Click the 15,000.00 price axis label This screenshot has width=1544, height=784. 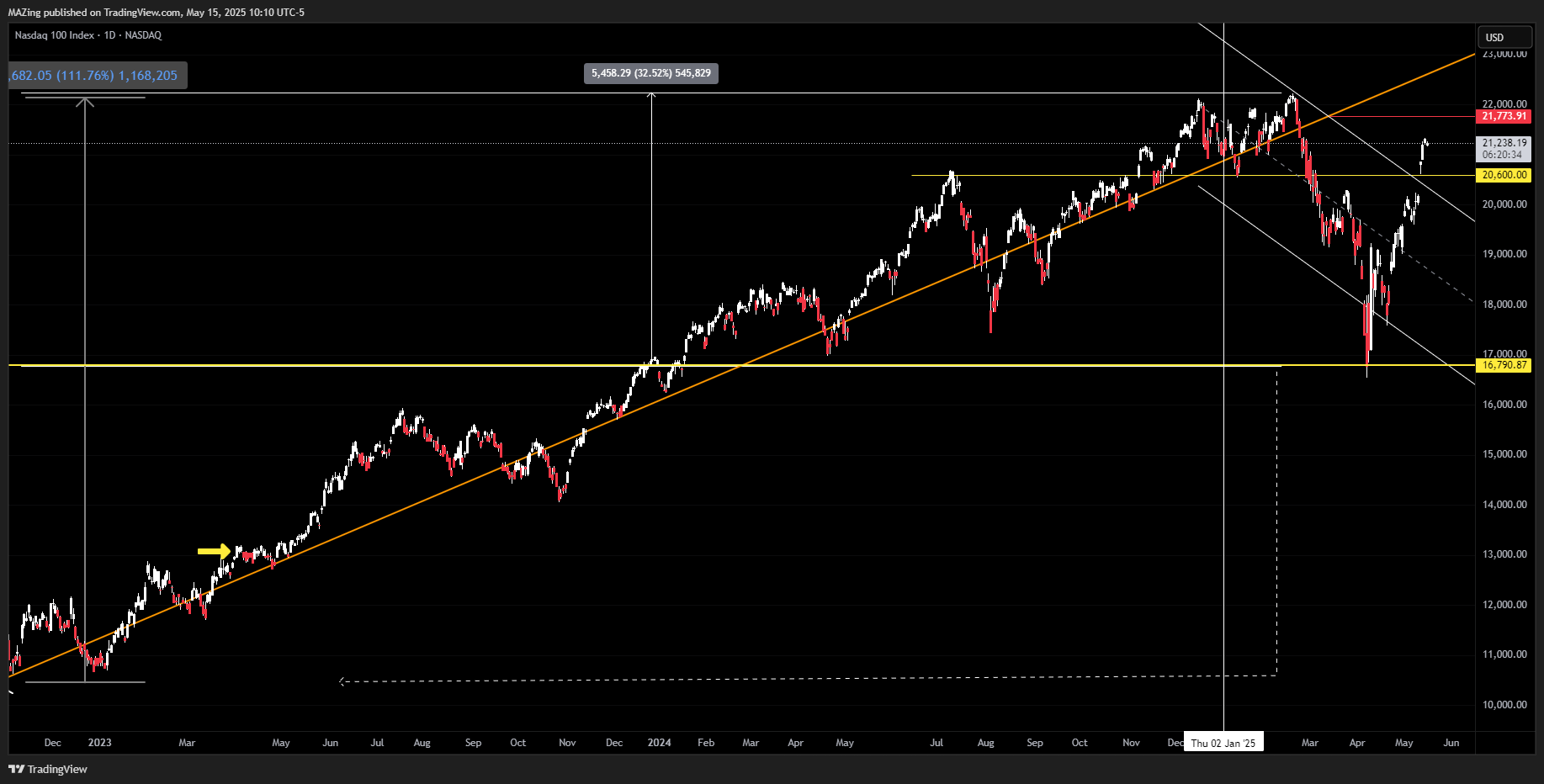point(1504,454)
